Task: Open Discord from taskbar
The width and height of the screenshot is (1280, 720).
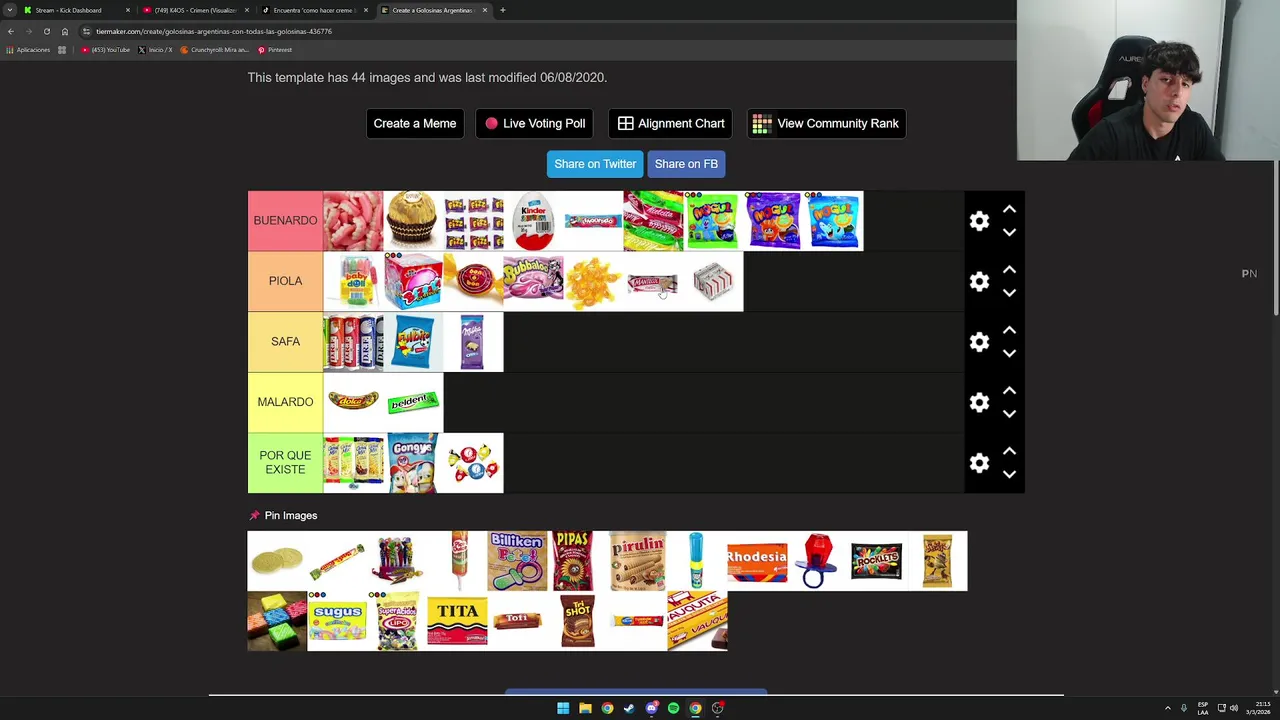Action: tap(651, 708)
